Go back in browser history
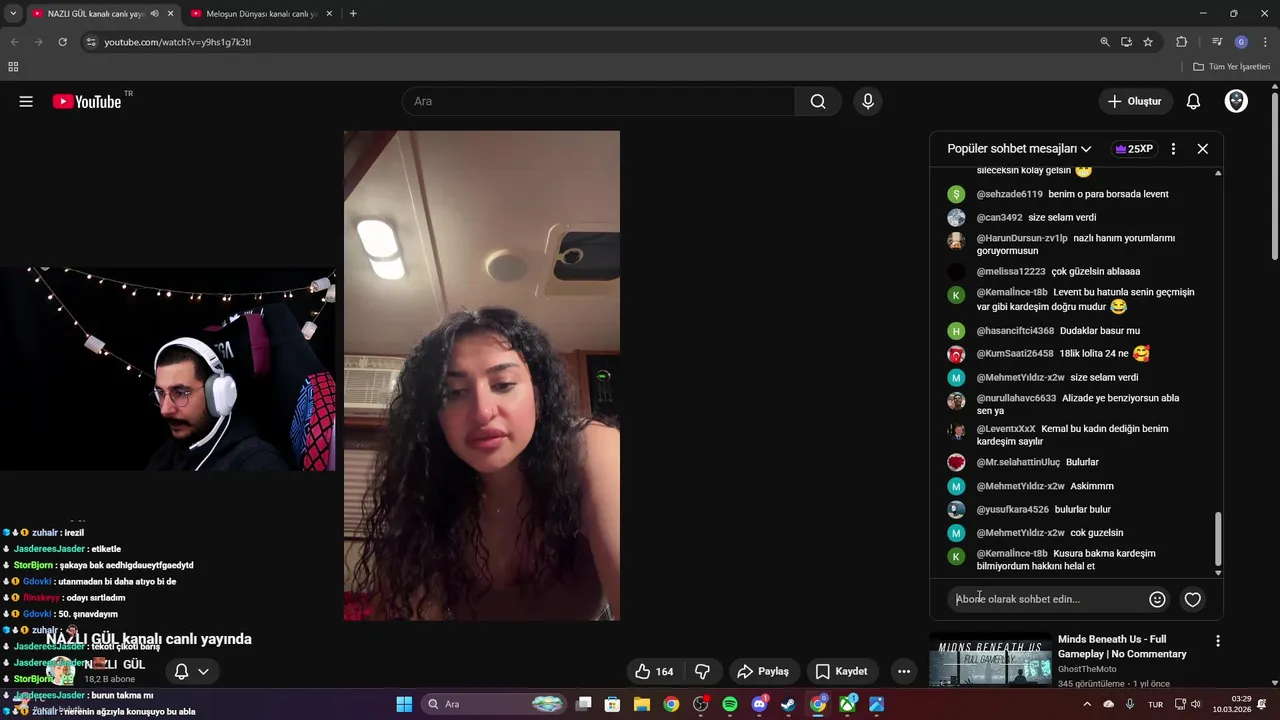 point(14,42)
